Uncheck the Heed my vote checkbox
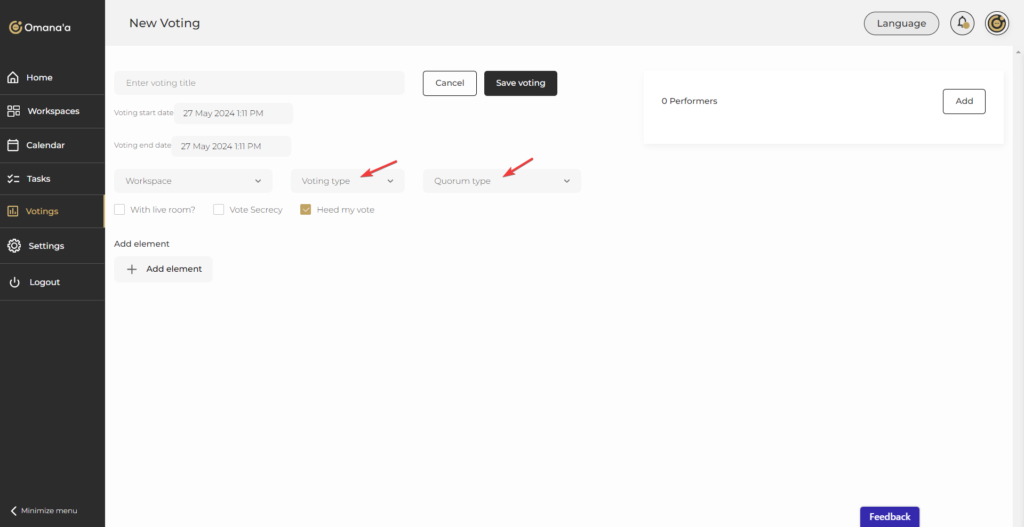This screenshot has height=527, width=1024. point(306,210)
